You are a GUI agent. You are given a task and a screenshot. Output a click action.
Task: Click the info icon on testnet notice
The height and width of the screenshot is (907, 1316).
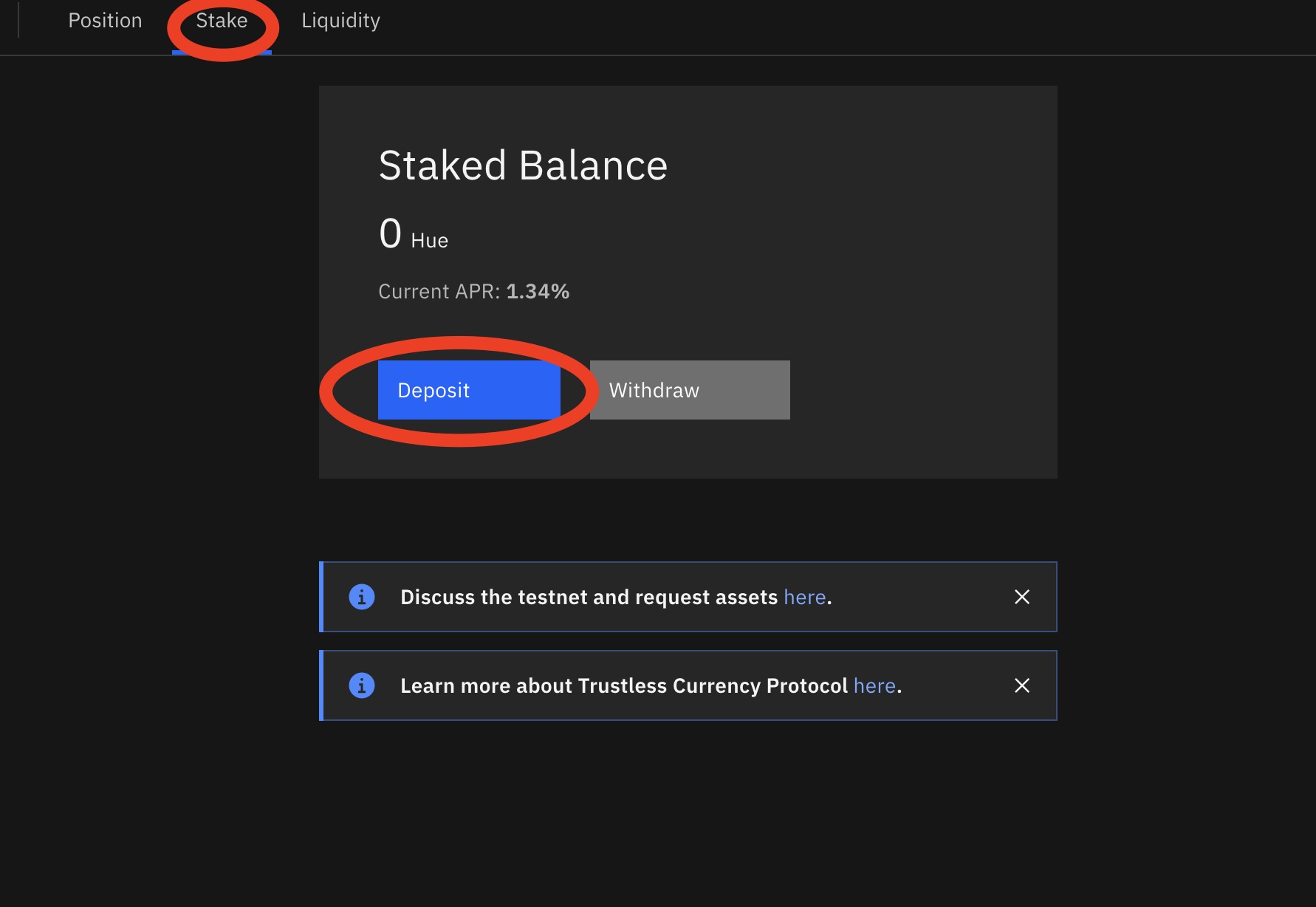[x=362, y=597]
